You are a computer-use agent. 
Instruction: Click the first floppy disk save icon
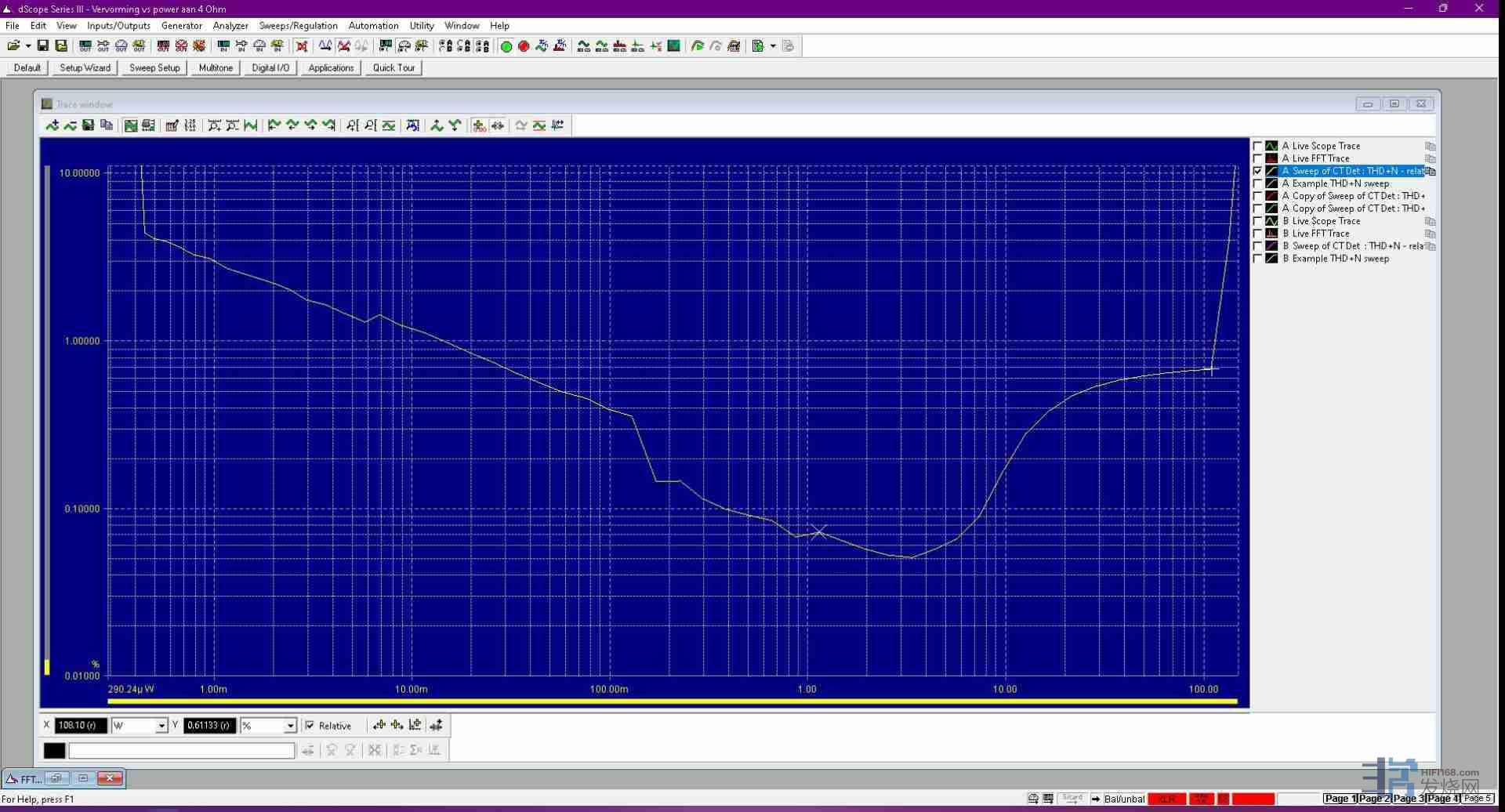pyautogui.click(x=43, y=46)
